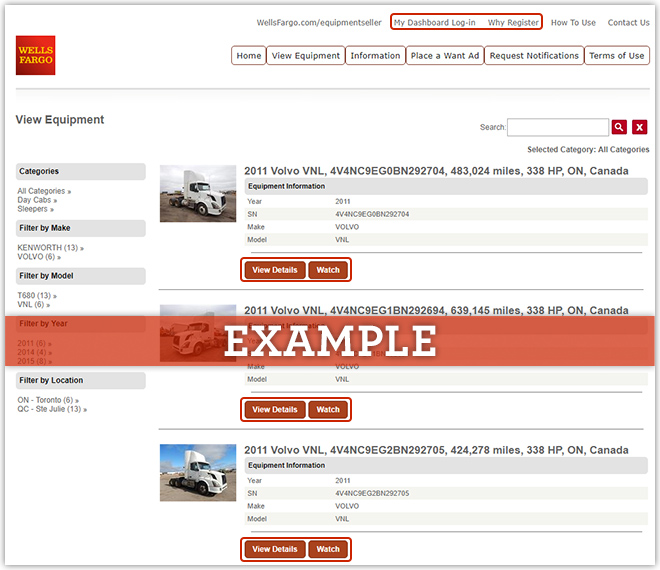Click the Wells Fargo logo

click(35, 55)
